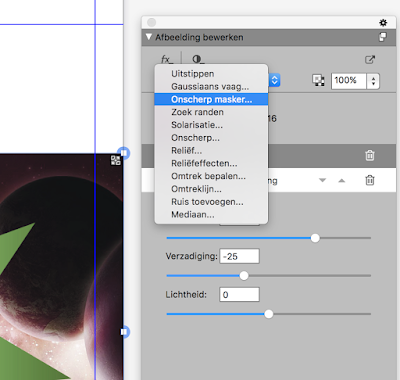The image size is (400, 380).
Task: Click the 100% opacity stepper arrows
Action: [373, 81]
